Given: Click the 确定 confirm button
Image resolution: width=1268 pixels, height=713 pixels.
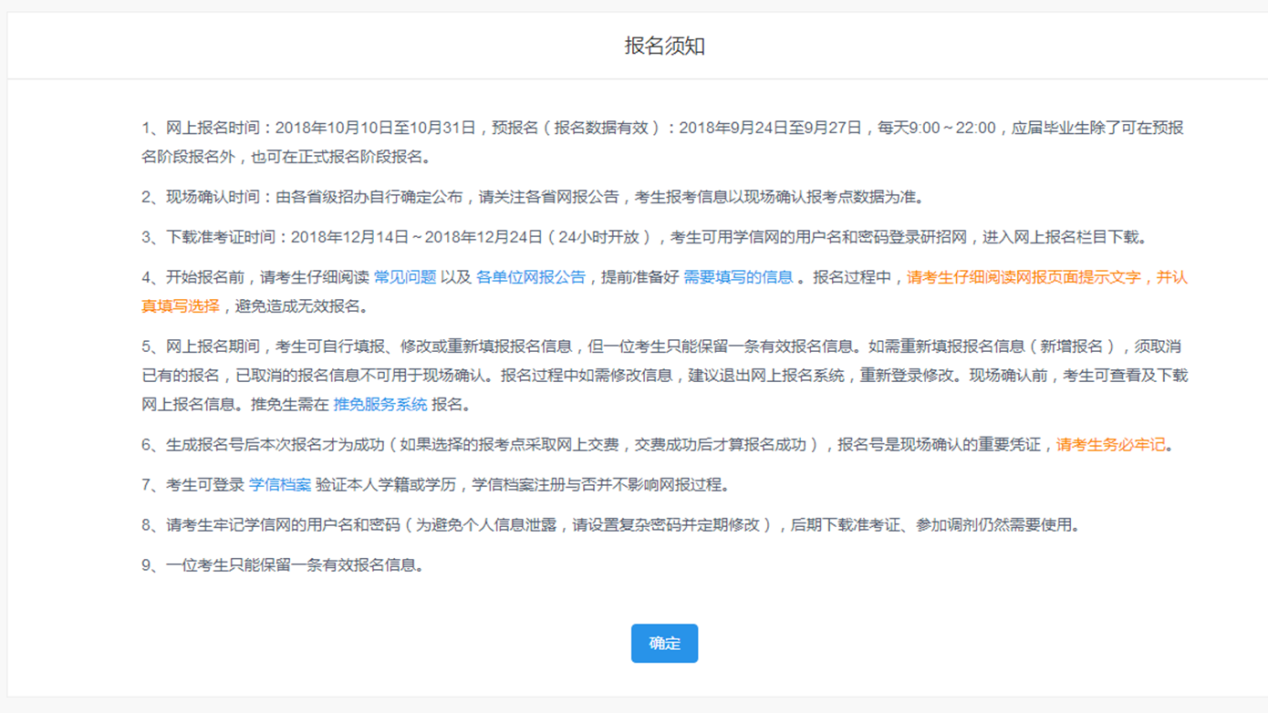Looking at the screenshot, I should pyautogui.click(x=664, y=643).
